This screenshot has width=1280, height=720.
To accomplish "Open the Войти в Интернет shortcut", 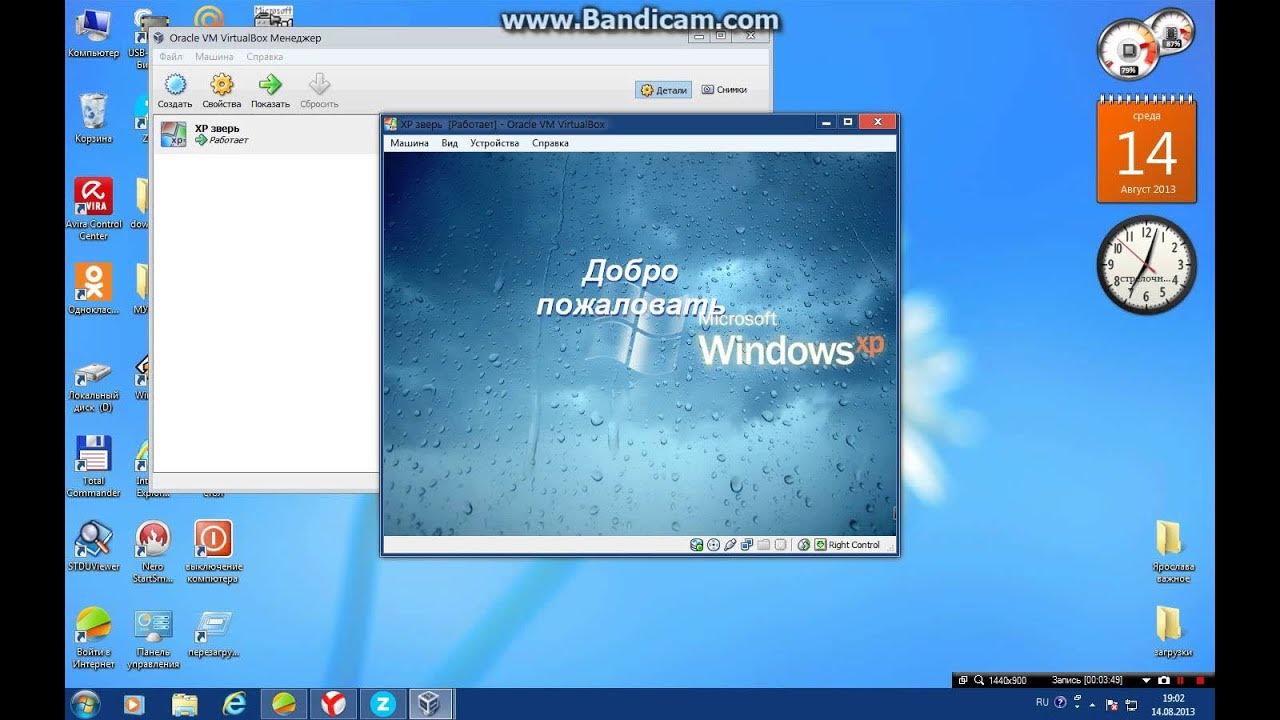I will click(94, 638).
